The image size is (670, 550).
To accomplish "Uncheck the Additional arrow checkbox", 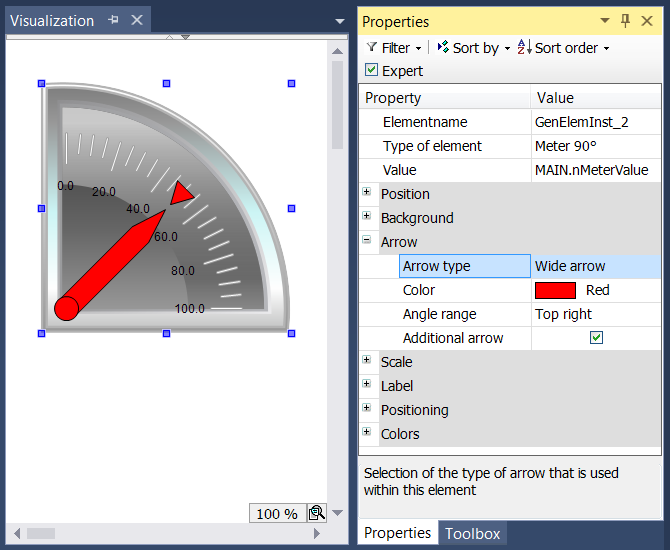I will (x=596, y=338).
